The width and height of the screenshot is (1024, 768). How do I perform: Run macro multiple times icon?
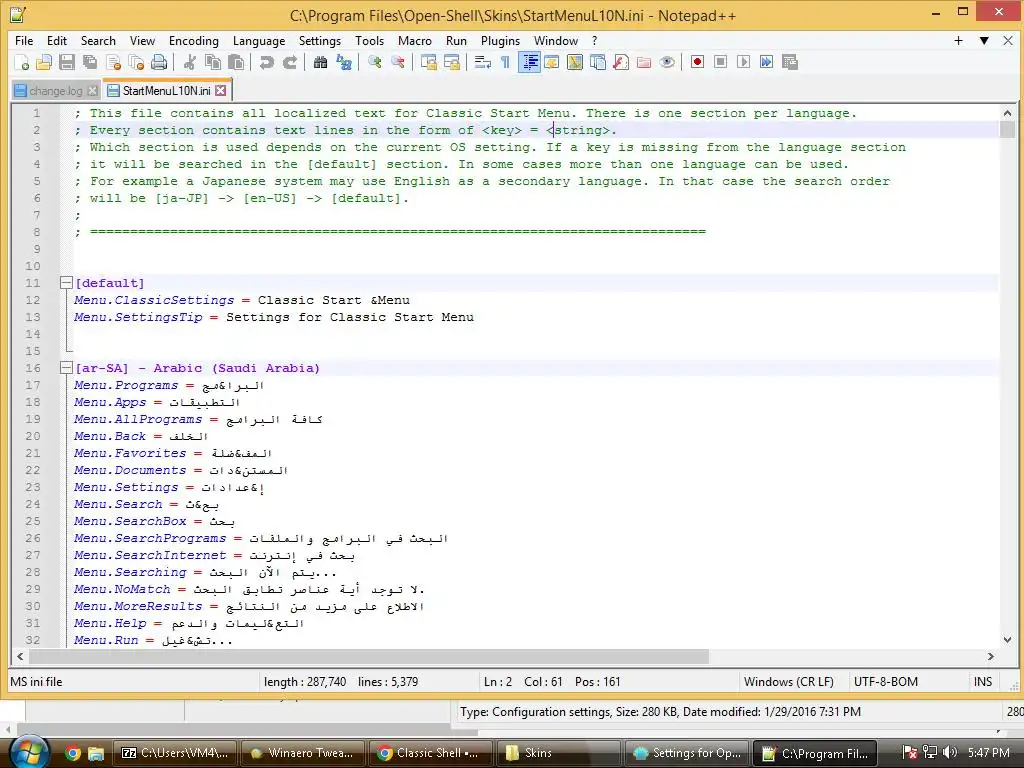767,62
